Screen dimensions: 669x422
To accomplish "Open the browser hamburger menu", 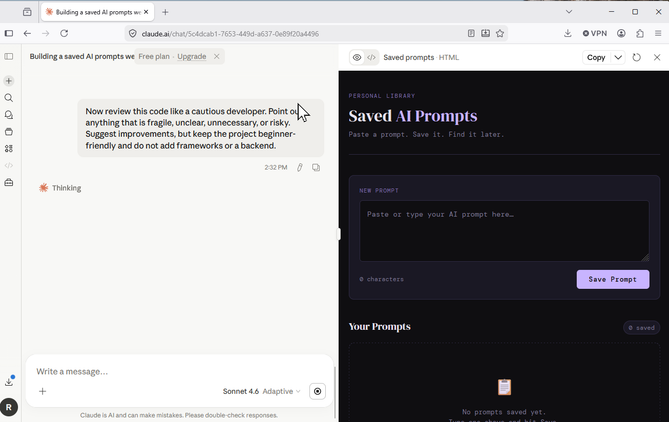I will (658, 33).
